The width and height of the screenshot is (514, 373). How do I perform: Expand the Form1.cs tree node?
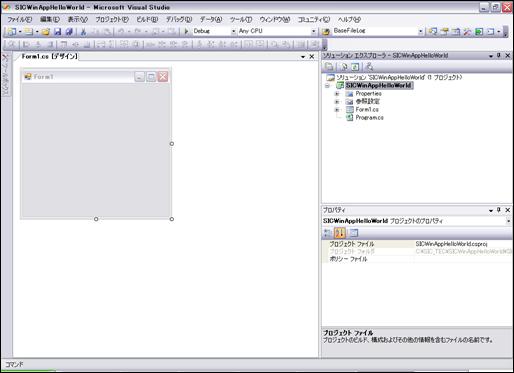tap(337, 109)
